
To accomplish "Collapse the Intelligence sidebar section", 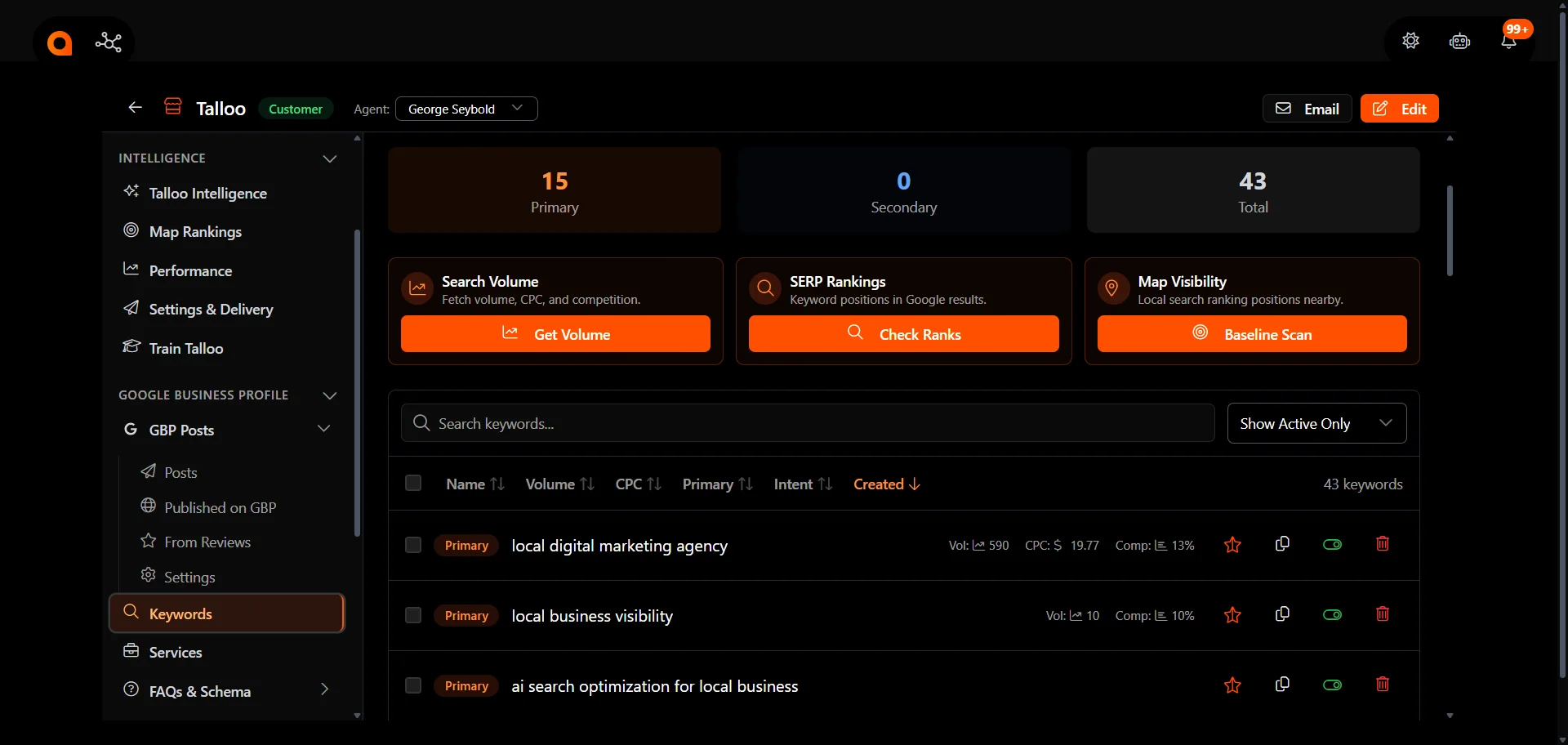I will (330, 158).
